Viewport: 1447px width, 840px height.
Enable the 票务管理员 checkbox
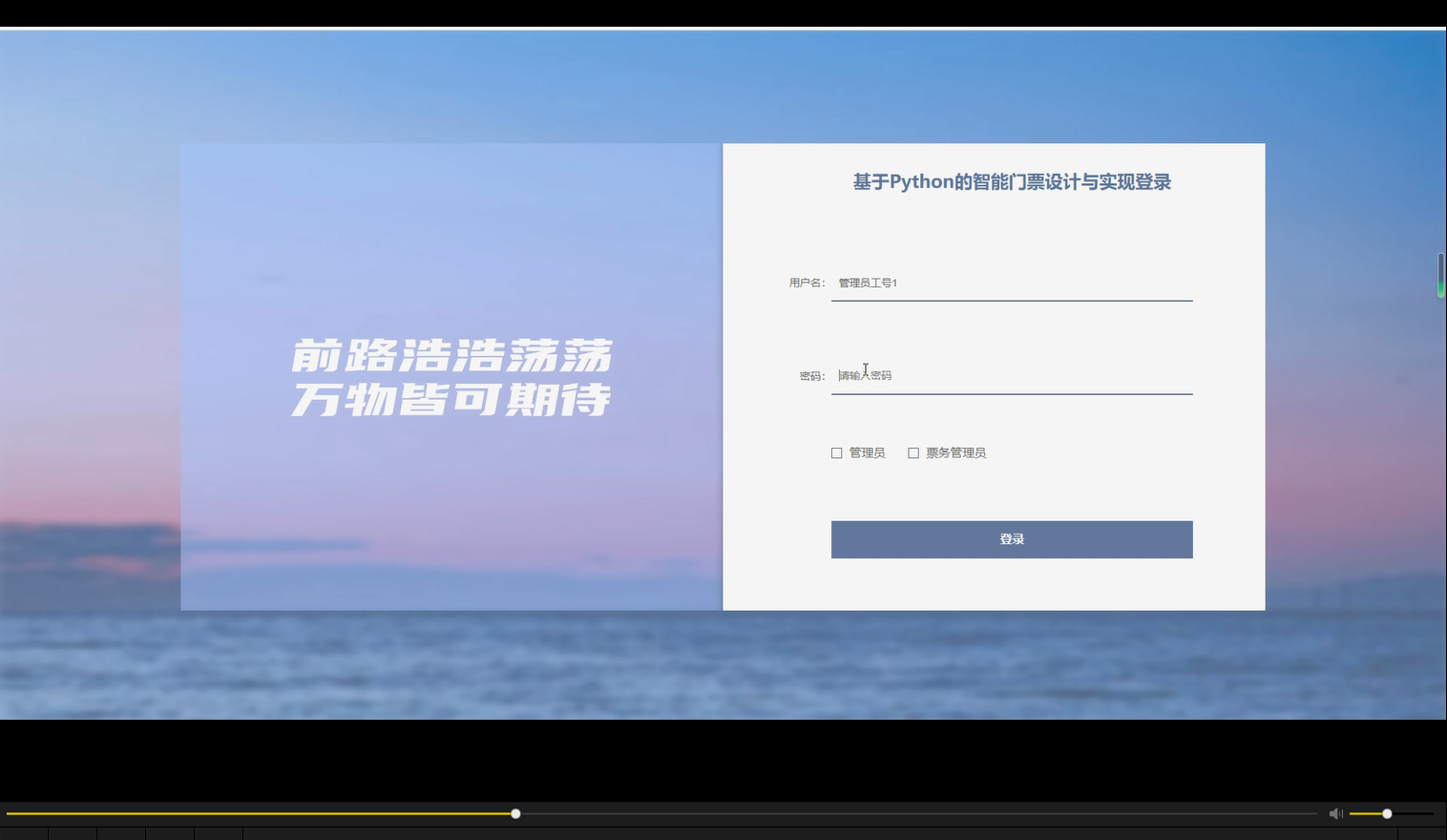pos(913,452)
